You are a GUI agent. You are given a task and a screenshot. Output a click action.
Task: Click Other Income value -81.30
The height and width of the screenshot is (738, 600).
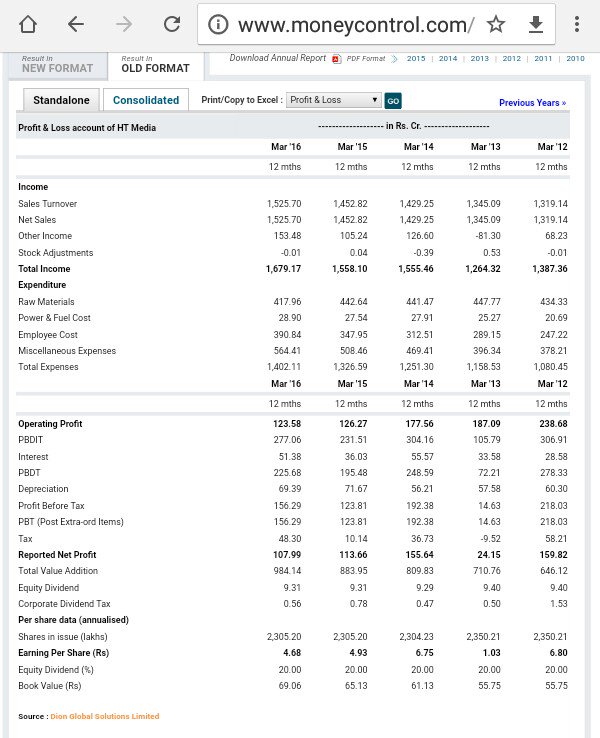pos(488,236)
